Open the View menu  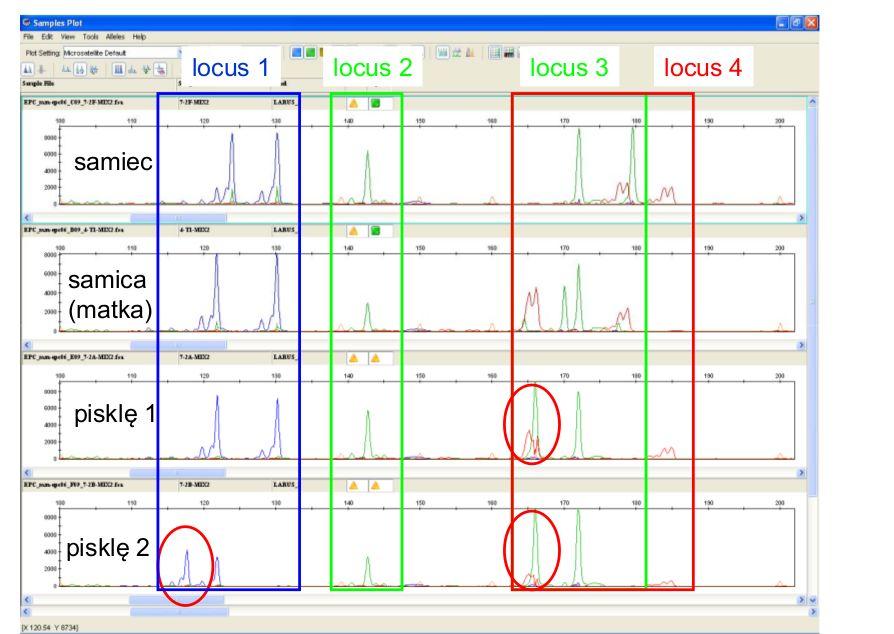[68, 36]
